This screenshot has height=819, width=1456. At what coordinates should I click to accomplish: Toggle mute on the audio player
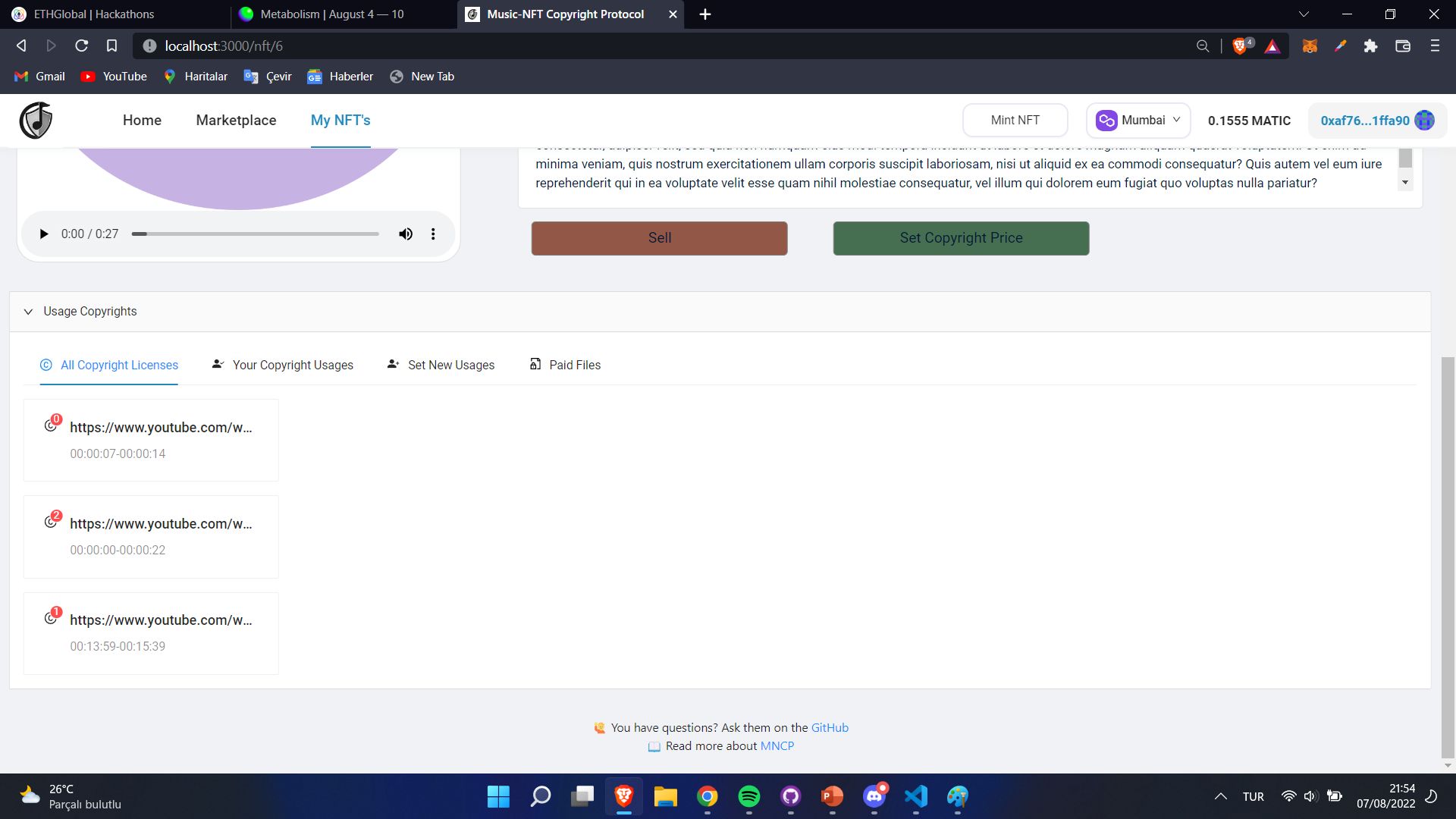405,234
